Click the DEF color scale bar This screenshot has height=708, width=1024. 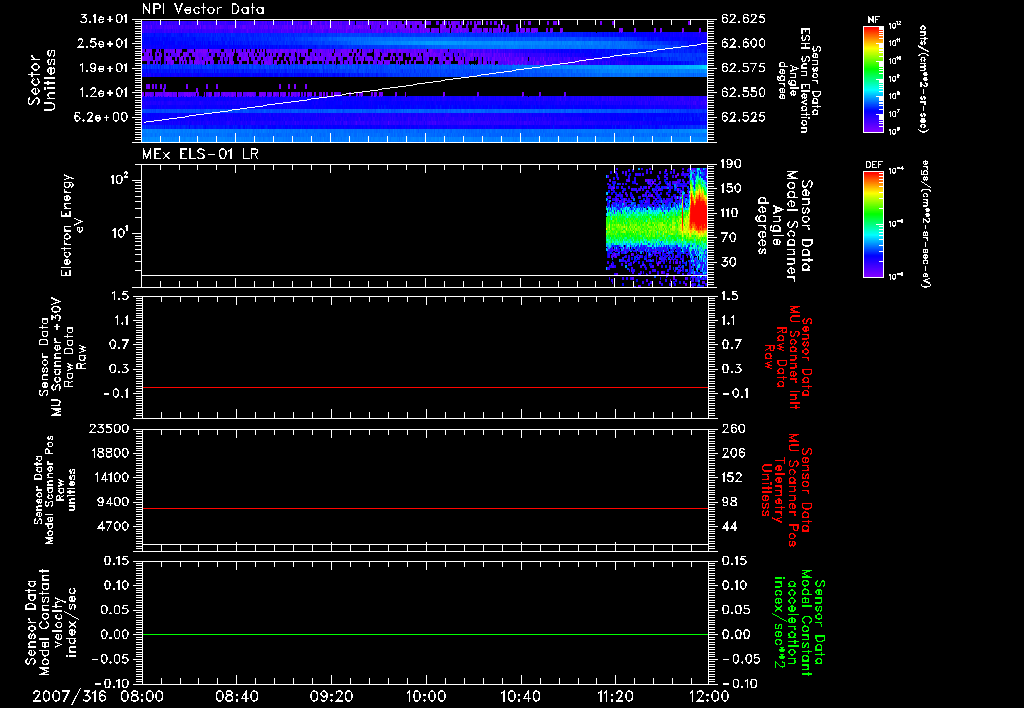(873, 224)
